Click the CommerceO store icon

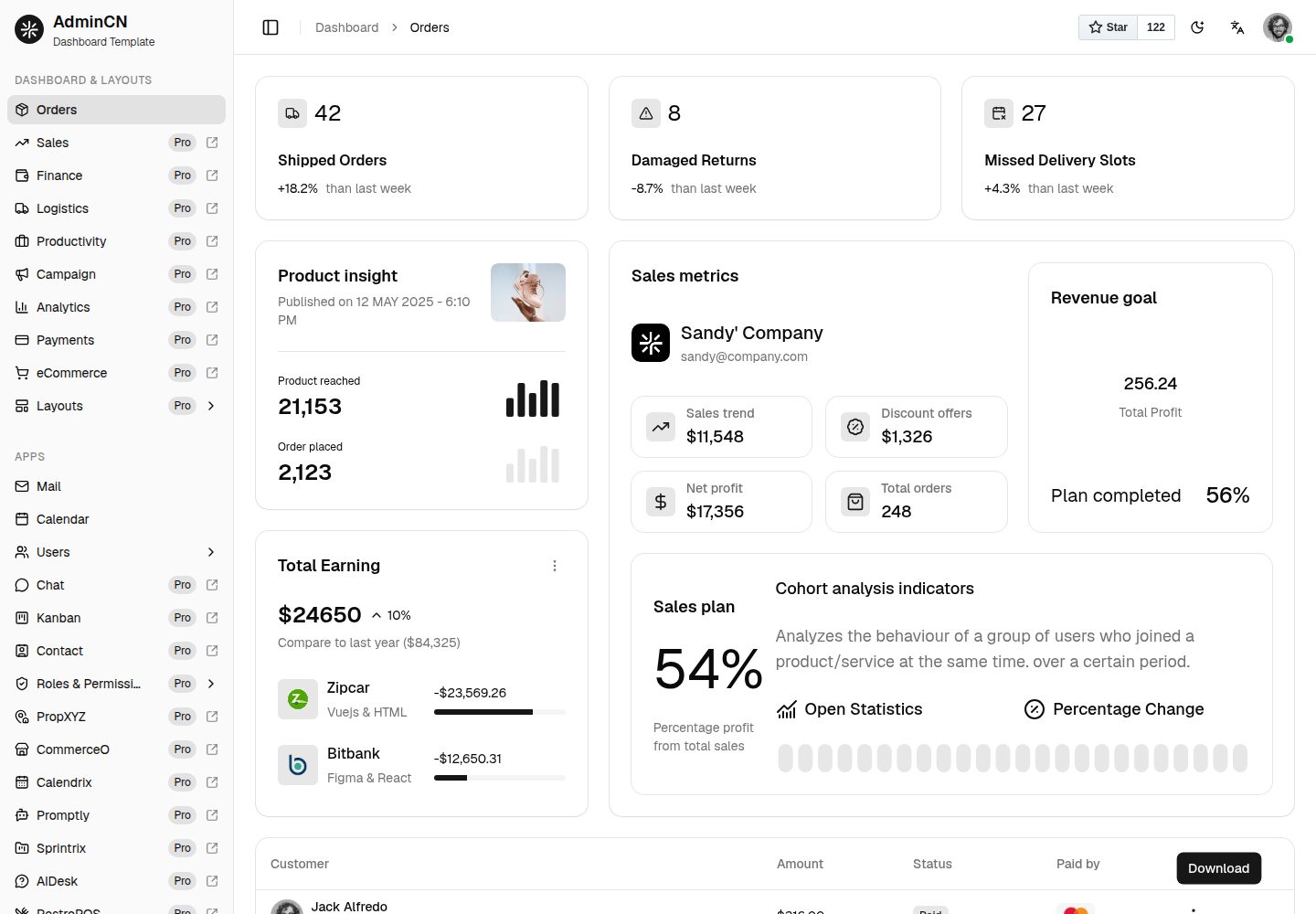tap(22, 749)
